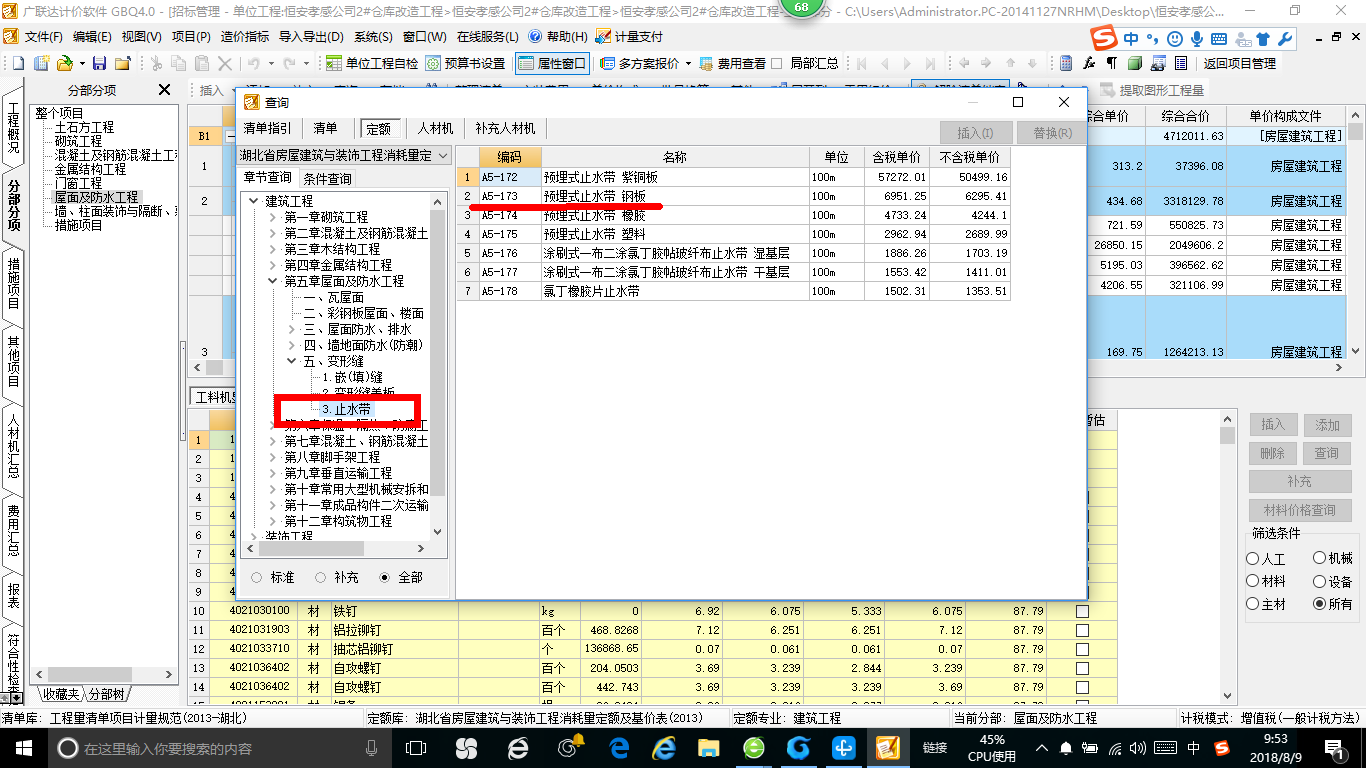1366x768 pixels.
Task: Check the 局部汇总 checkbox
Action: (x=777, y=63)
